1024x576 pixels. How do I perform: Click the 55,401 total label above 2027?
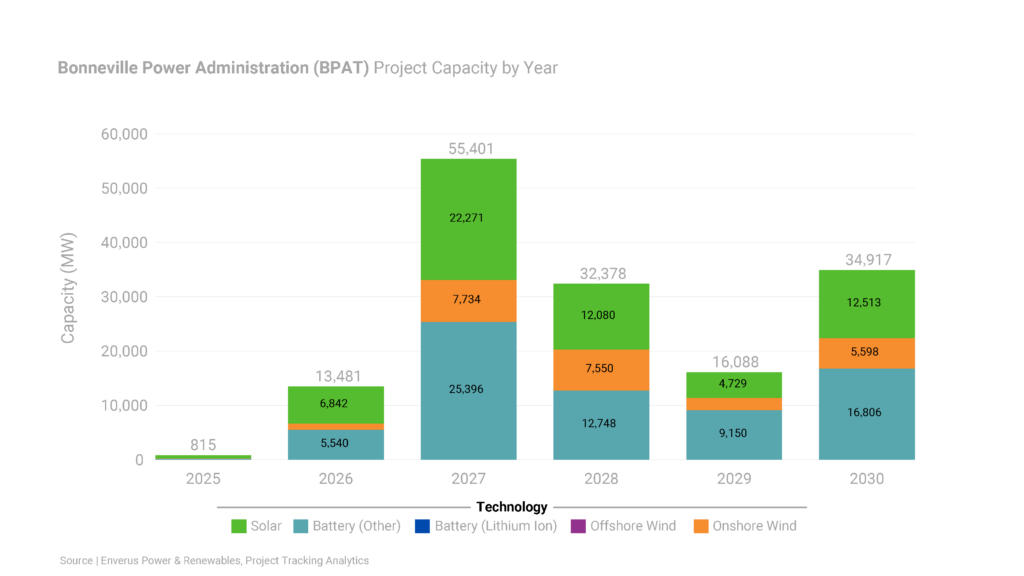pyautogui.click(x=468, y=148)
